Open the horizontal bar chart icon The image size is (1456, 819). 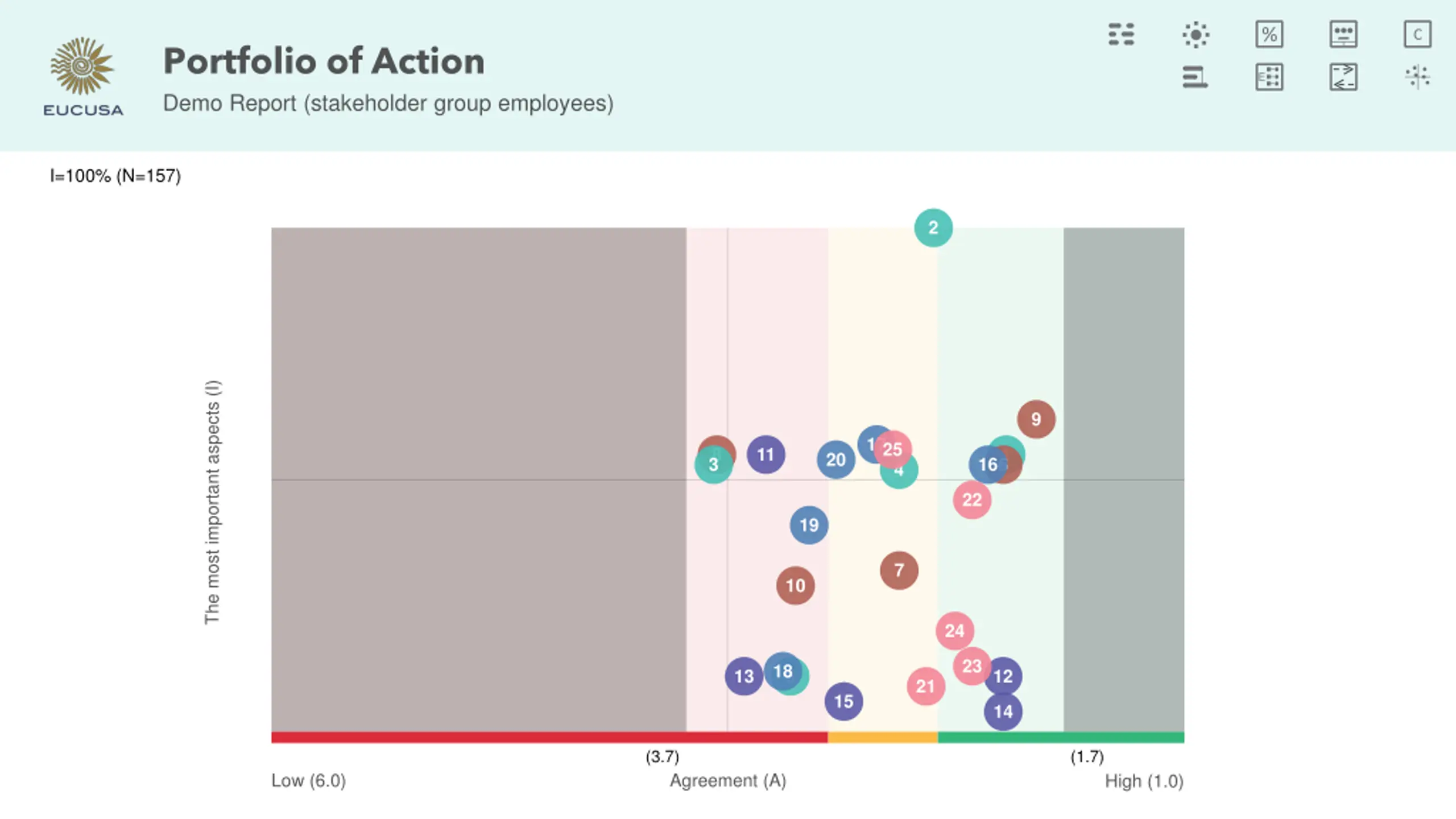(x=1196, y=77)
